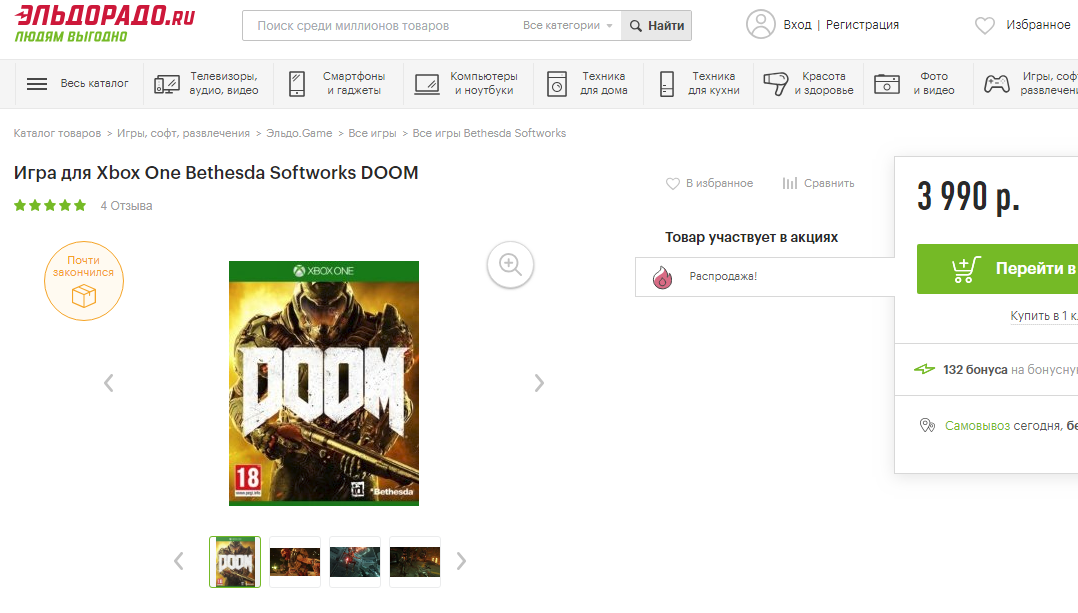Image resolution: width=1078 pixels, height=613 pixels.
Task: Open 'Фото и видео' category
Action: (934, 83)
